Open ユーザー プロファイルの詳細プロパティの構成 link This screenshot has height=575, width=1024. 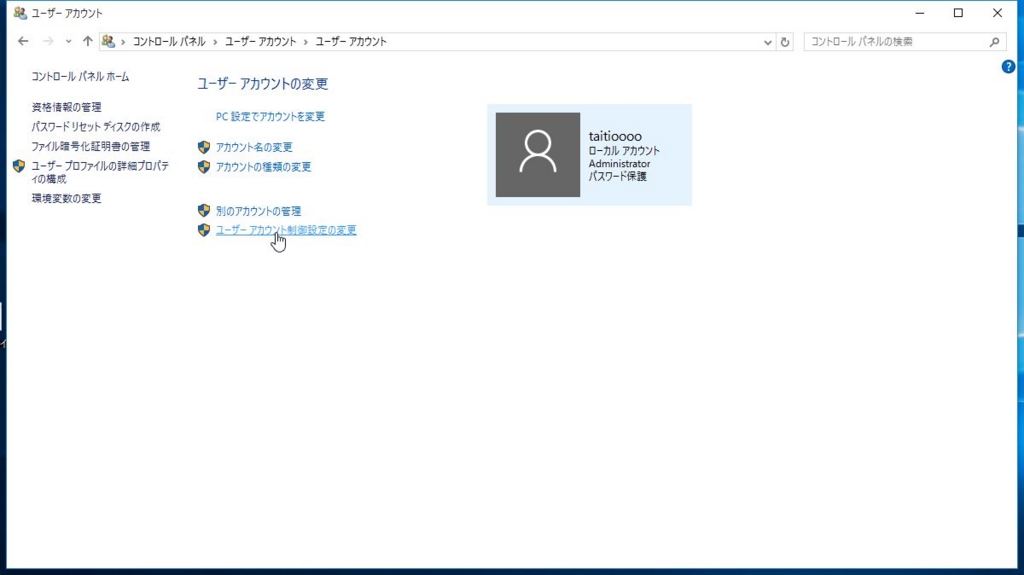click(x=100, y=172)
